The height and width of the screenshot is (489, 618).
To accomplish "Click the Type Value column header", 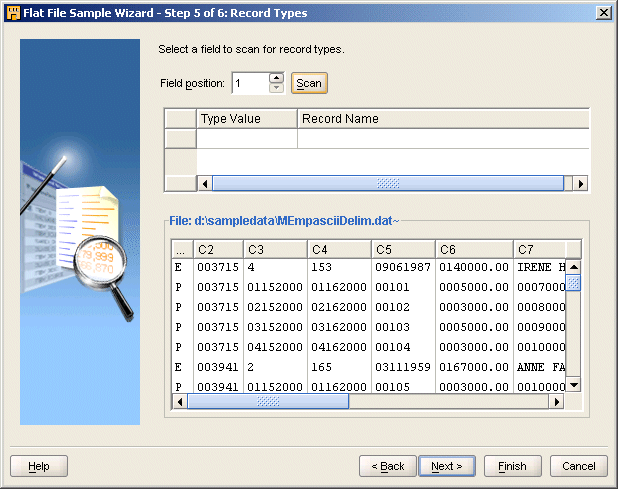I will [247, 119].
